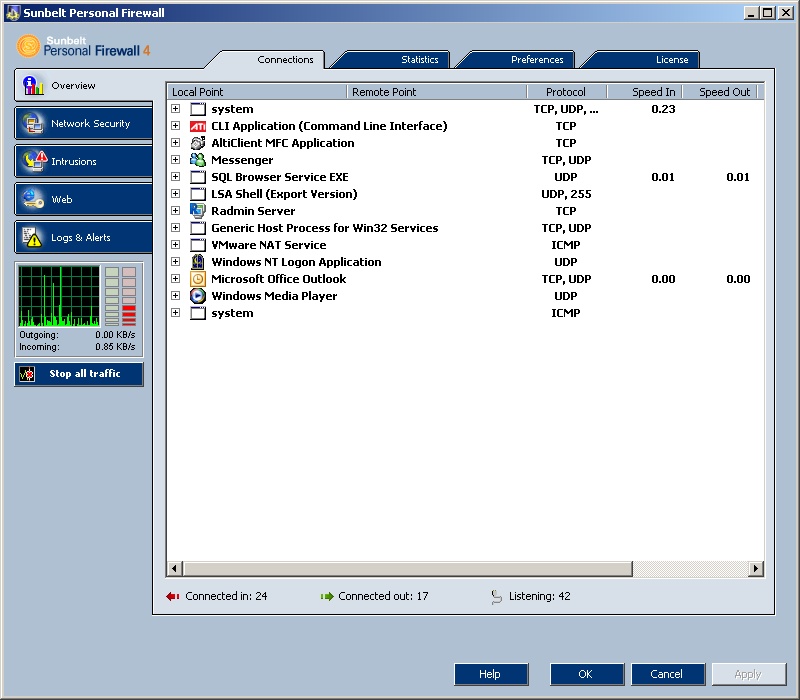This screenshot has width=800, height=700.
Task: Click the Messenger application icon
Action: (197, 160)
